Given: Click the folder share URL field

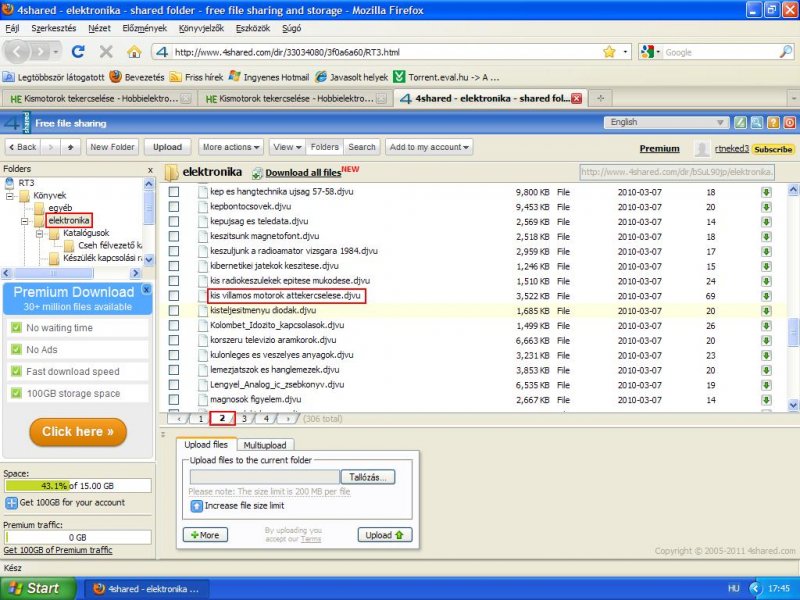Looking at the screenshot, I should tap(677, 172).
